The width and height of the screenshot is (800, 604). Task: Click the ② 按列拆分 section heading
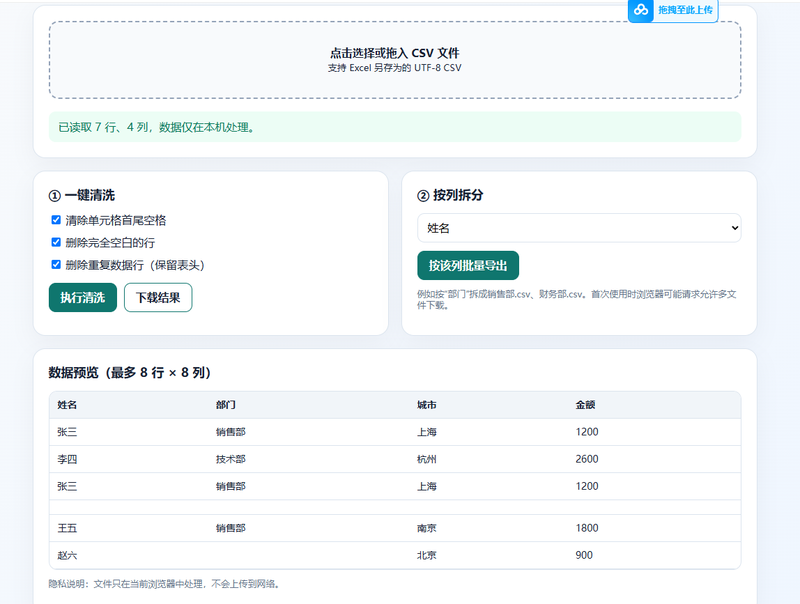(450, 195)
